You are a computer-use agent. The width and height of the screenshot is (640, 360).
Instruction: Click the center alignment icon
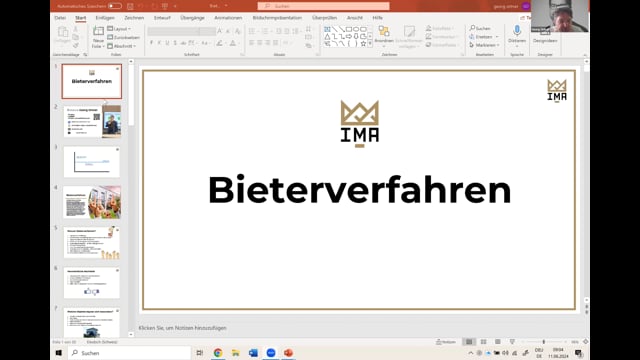(260, 43)
